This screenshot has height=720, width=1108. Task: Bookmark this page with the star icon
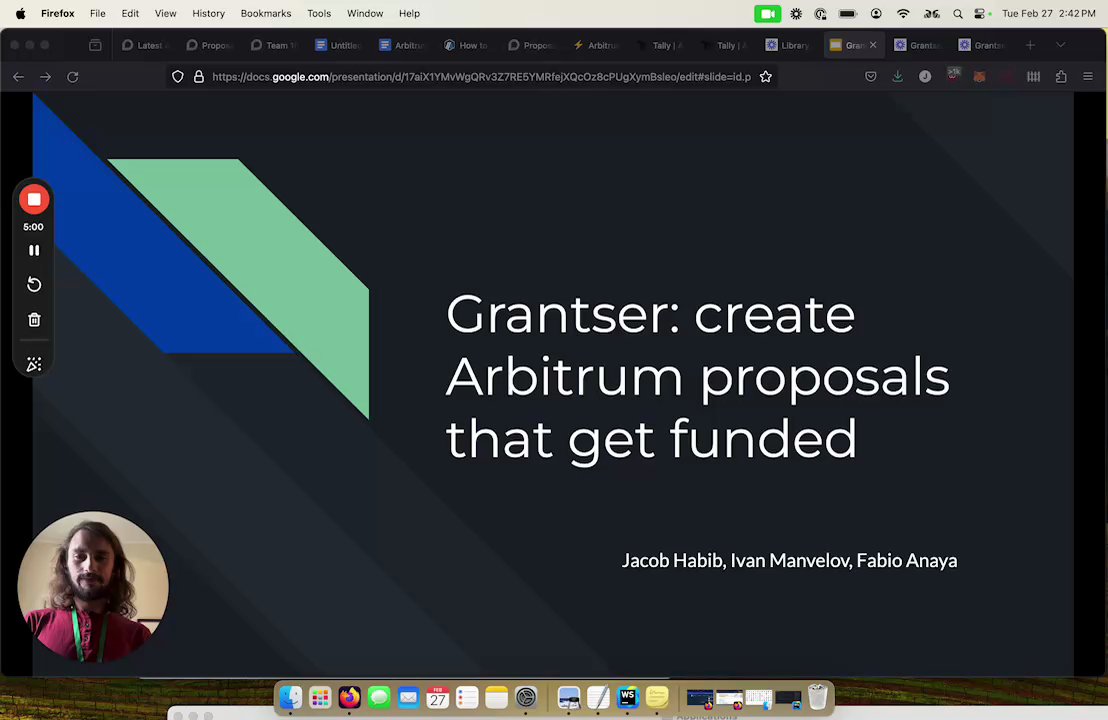(765, 77)
